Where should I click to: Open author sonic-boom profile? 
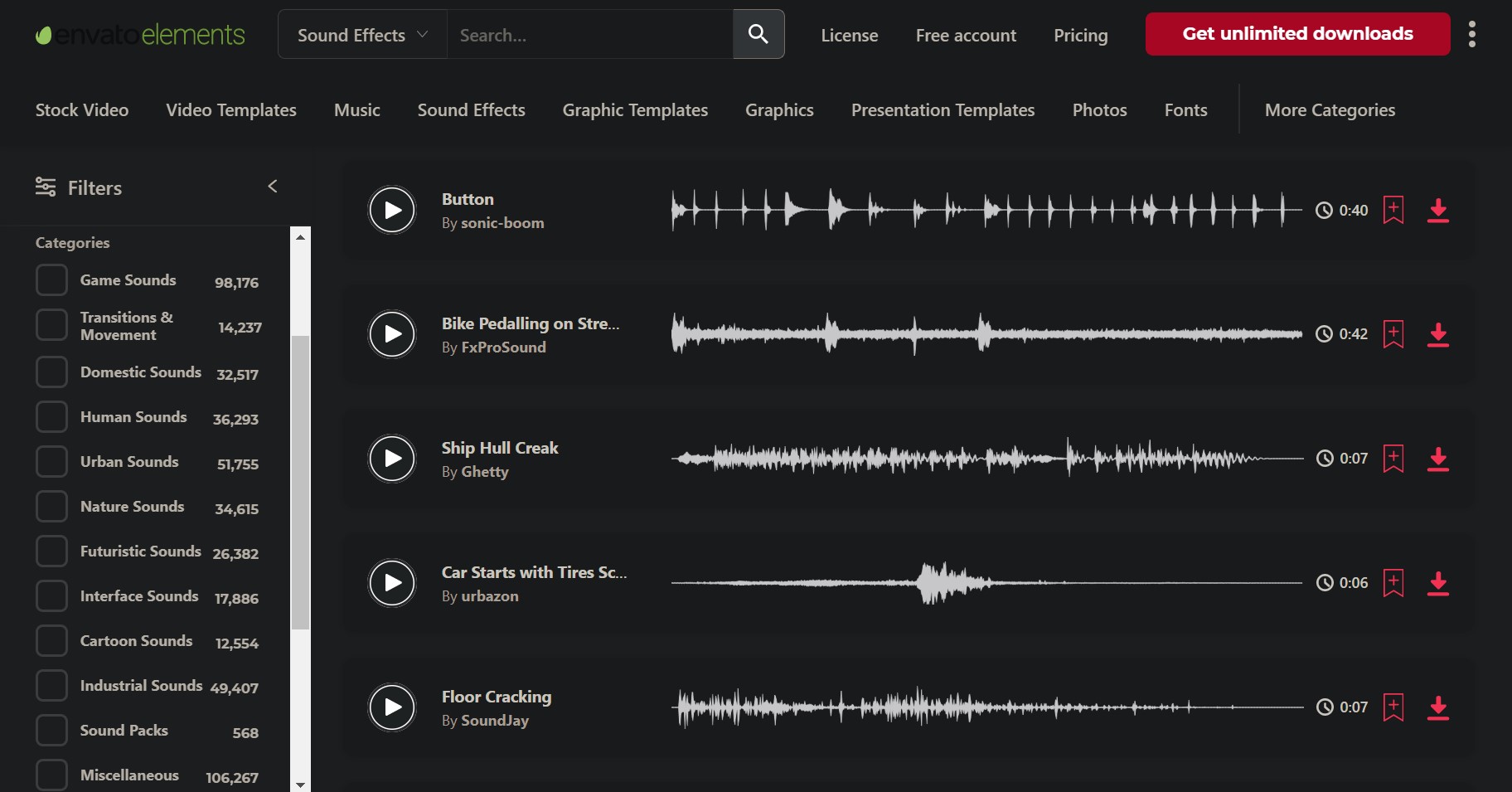502,223
